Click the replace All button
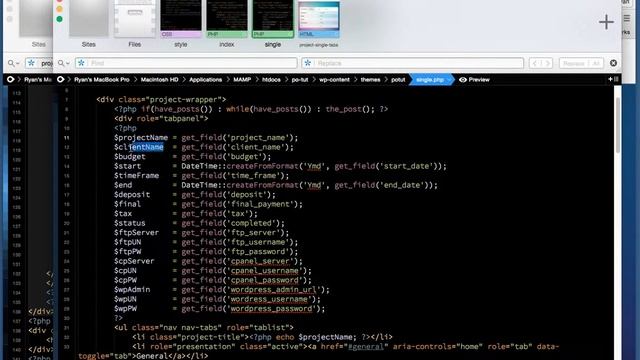The image size is (640, 360). (596, 63)
